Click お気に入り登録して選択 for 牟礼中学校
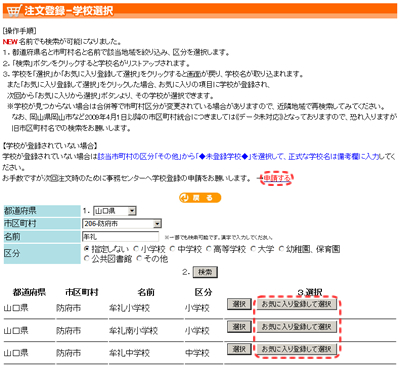This screenshot has height=370, width=400. 296,349
